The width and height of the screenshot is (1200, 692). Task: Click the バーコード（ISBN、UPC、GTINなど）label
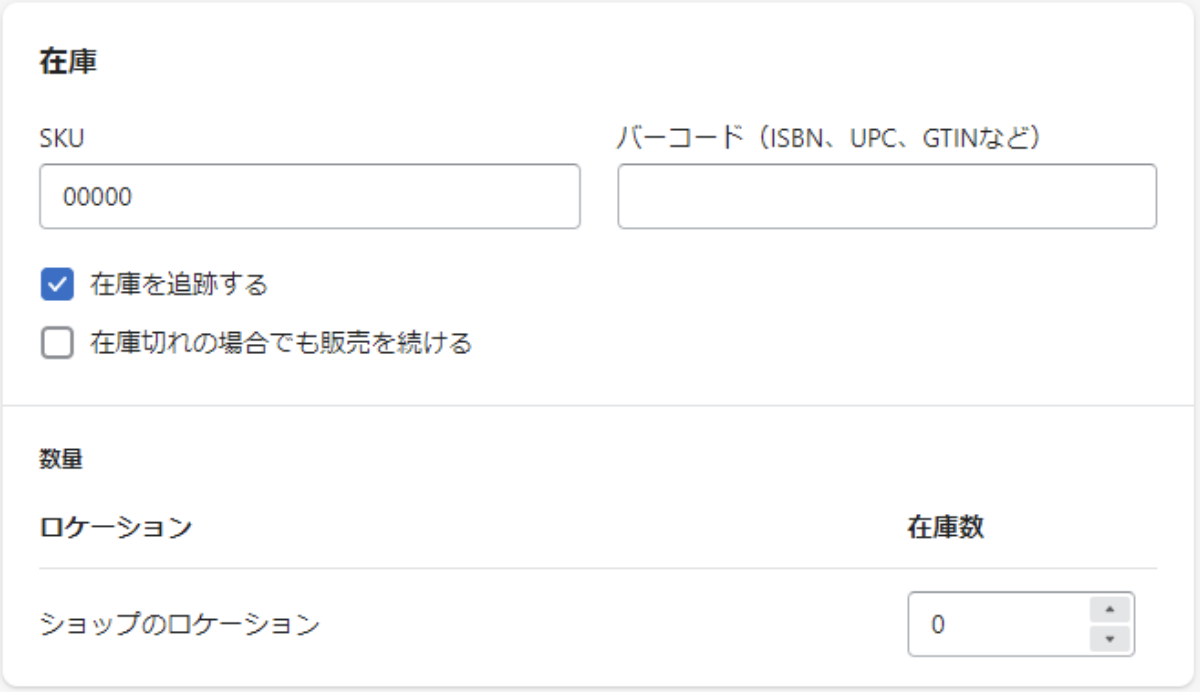(830, 139)
